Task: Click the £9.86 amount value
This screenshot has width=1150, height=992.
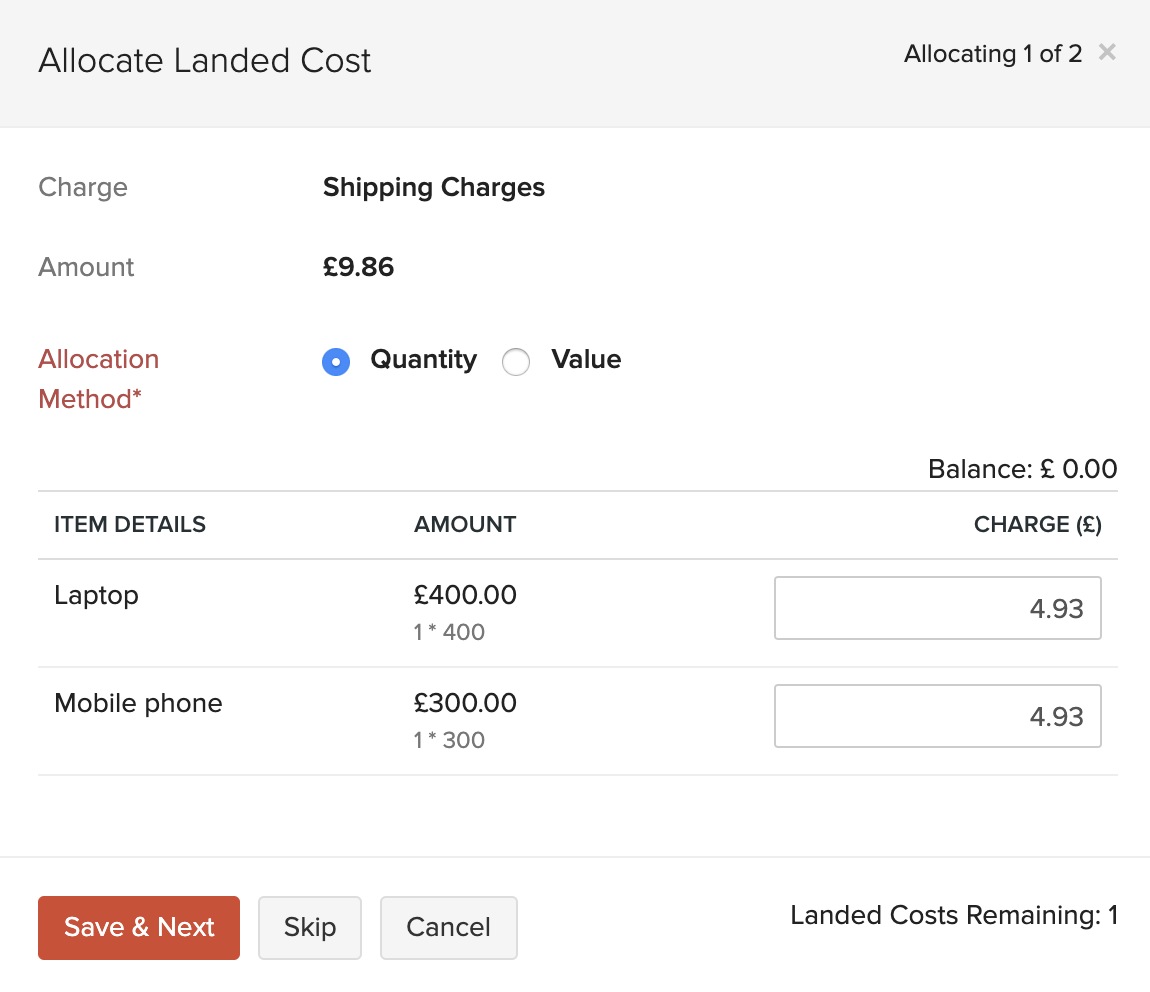Action: pyautogui.click(x=358, y=267)
